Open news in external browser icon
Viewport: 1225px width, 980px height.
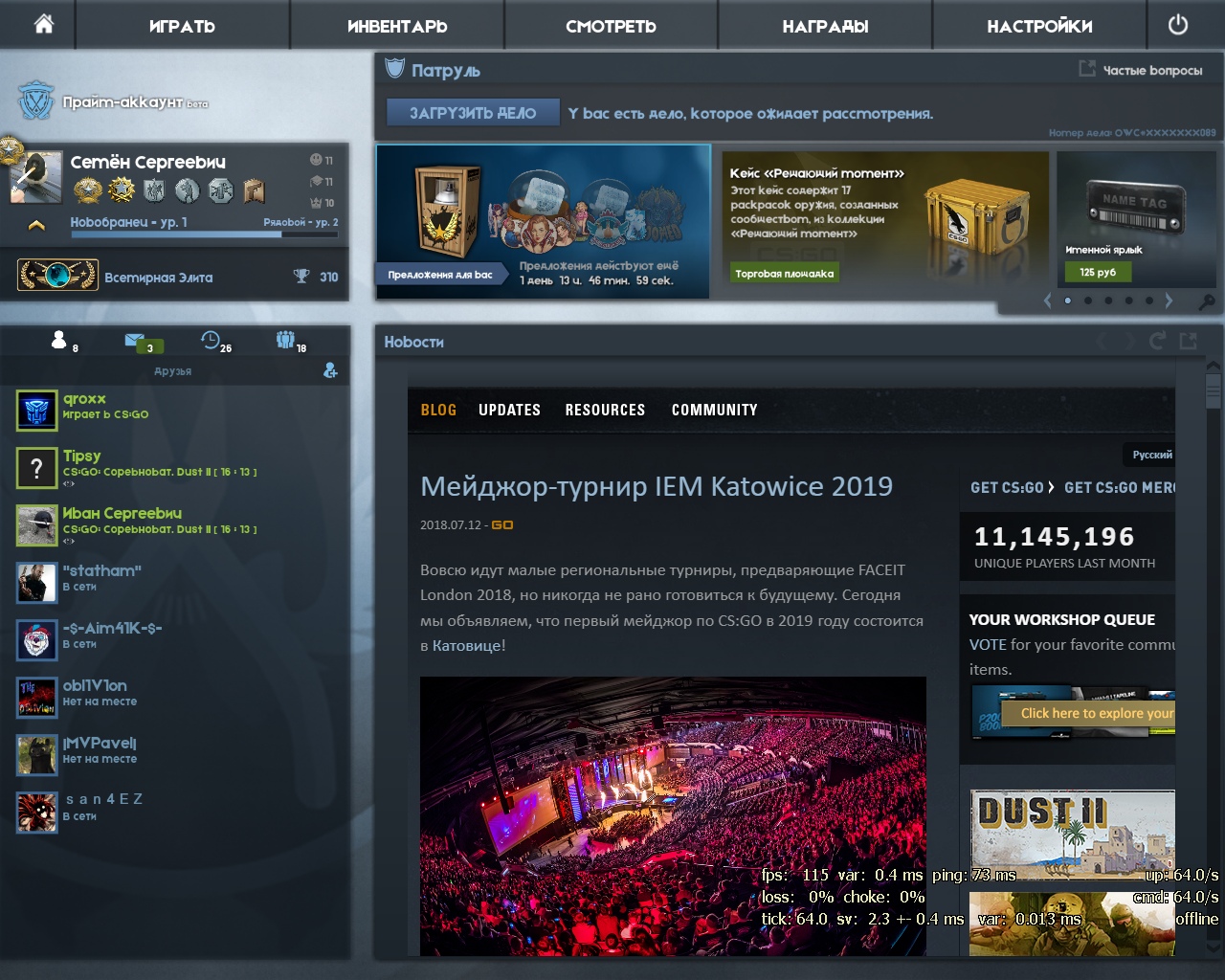point(1189,341)
